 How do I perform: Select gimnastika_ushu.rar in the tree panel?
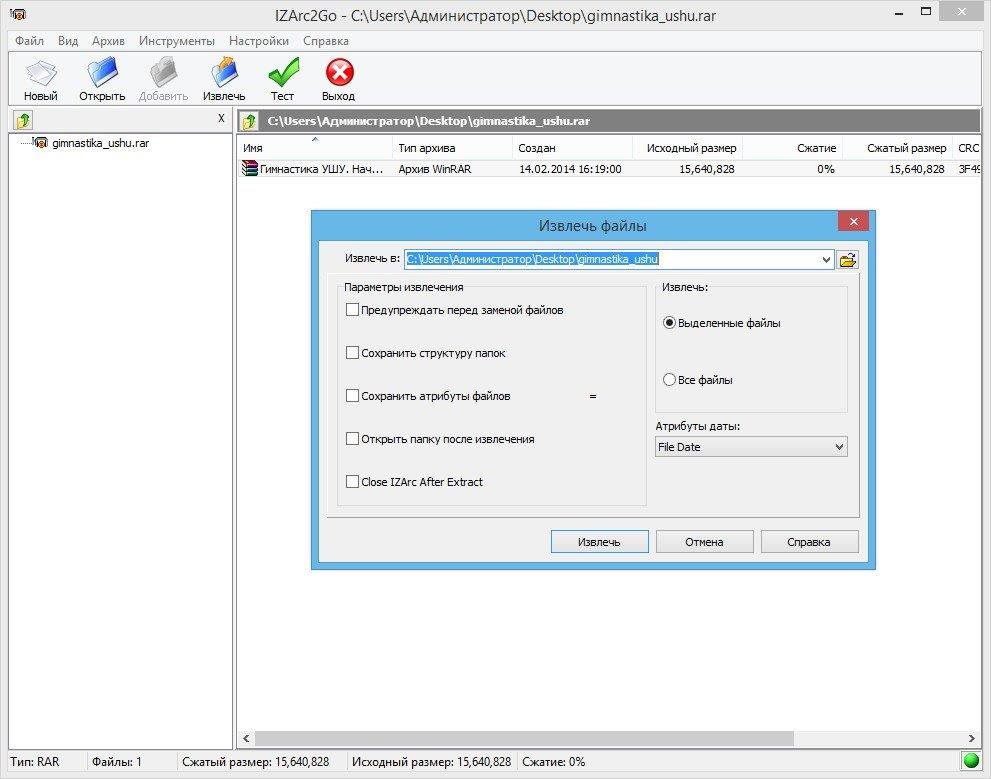coord(100,143)
